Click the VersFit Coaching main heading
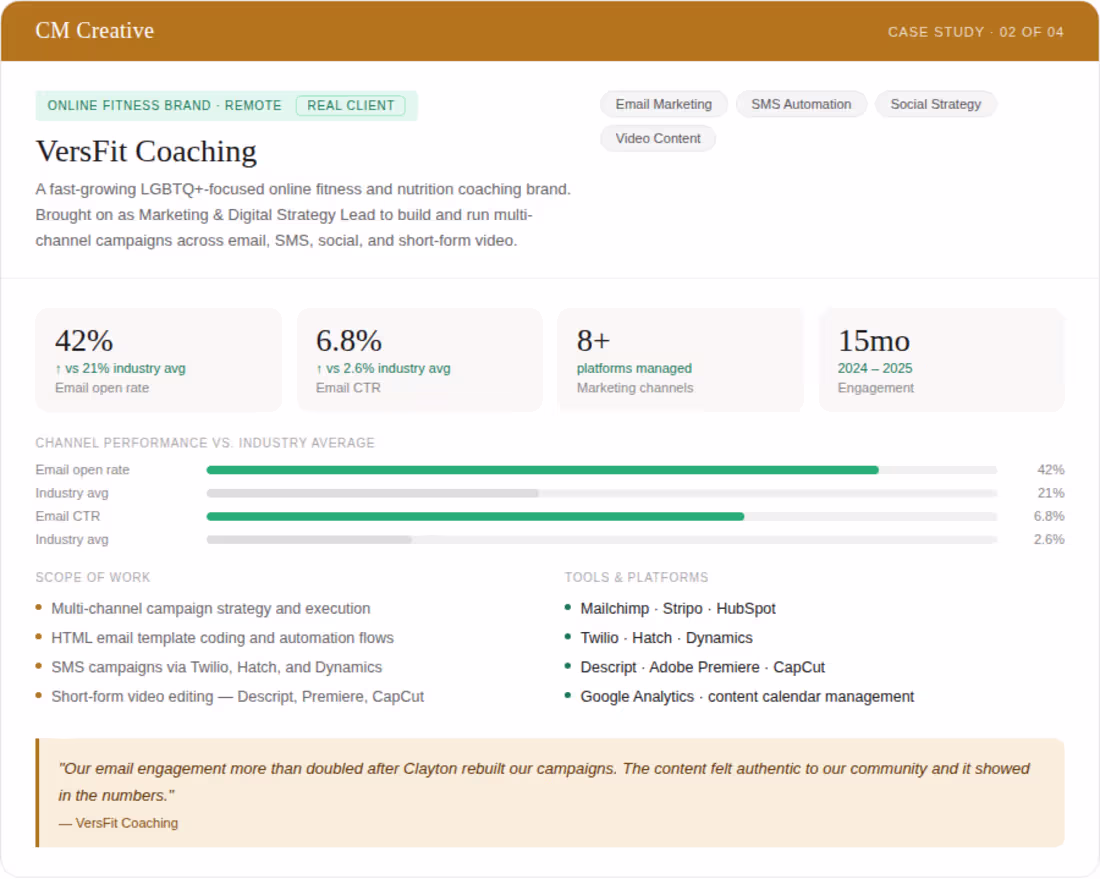The image size is (1100, 879). (146, 152)
